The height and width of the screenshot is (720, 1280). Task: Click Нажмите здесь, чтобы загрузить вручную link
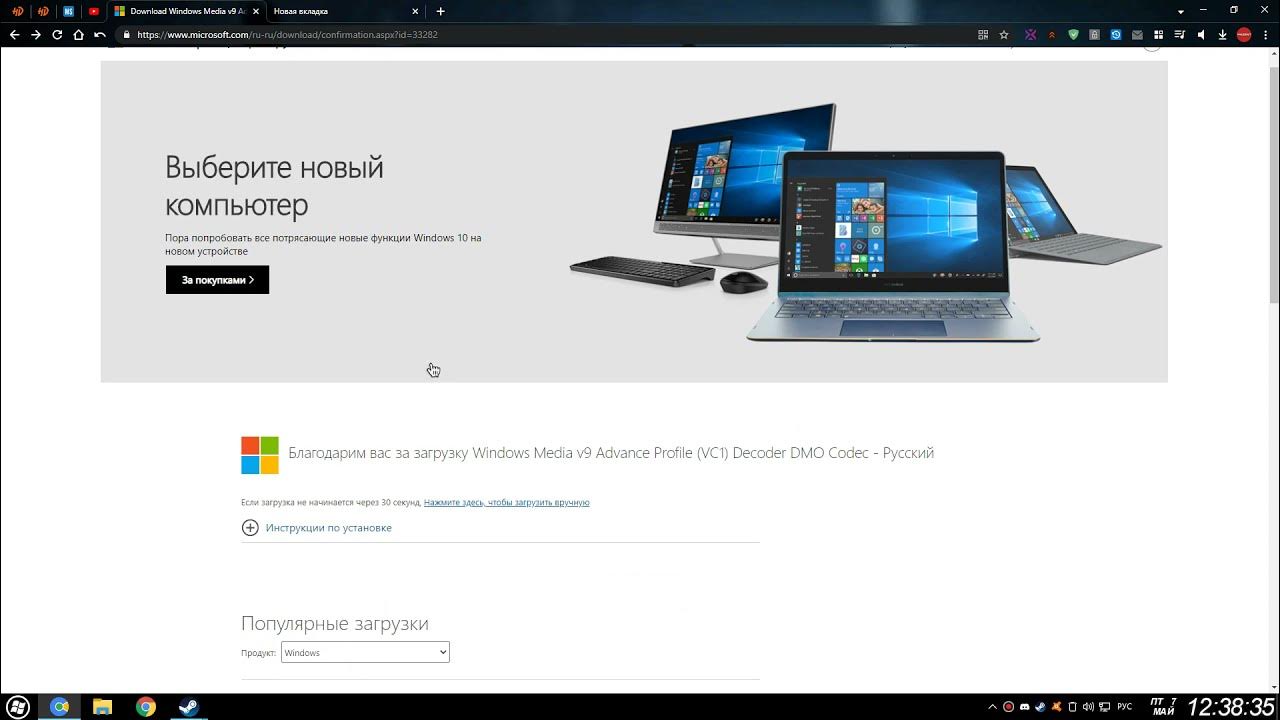[x=506, y=503]
